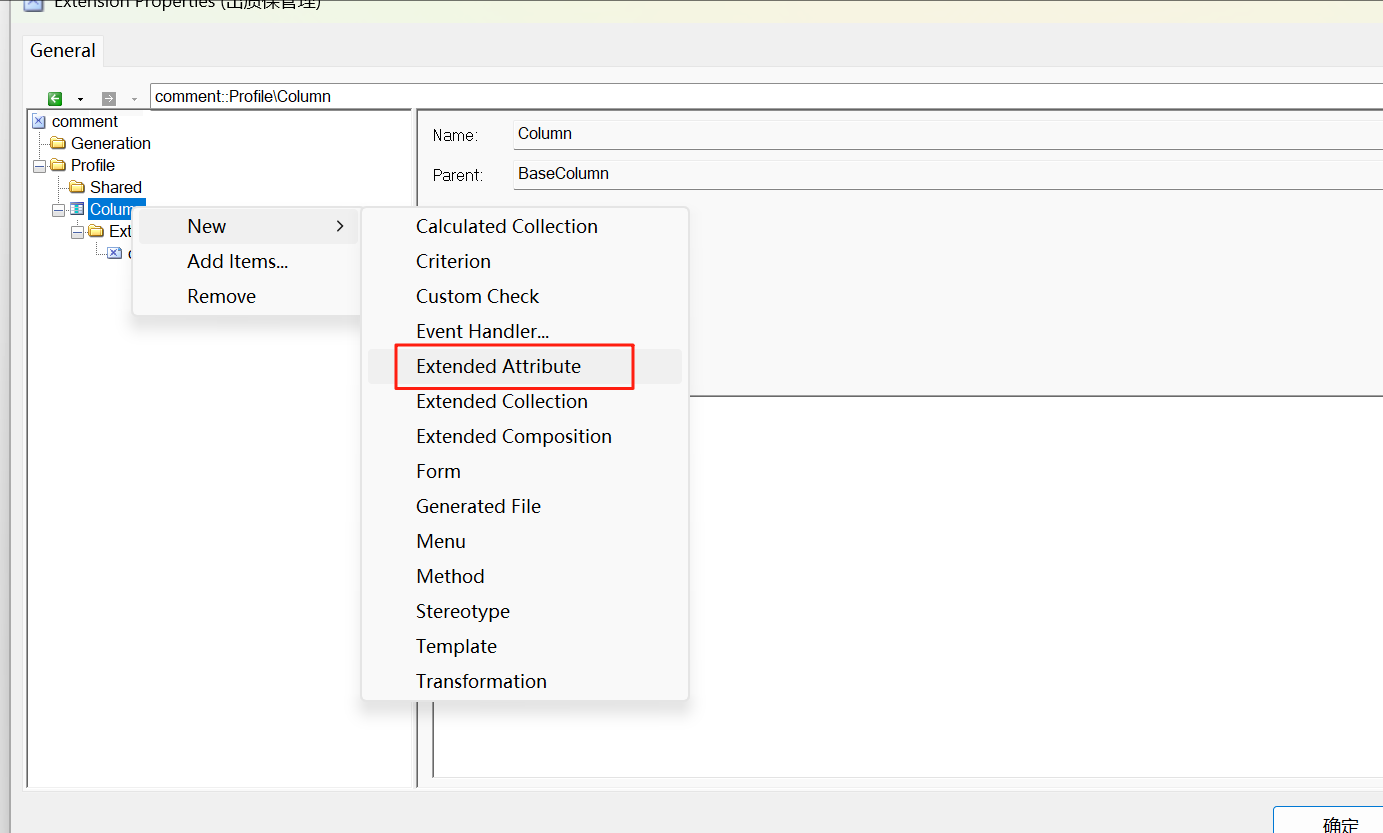This screenshot has width=1383, height=833.
Task: Select the Column metaclass table icon
Action: coord(76,209)
